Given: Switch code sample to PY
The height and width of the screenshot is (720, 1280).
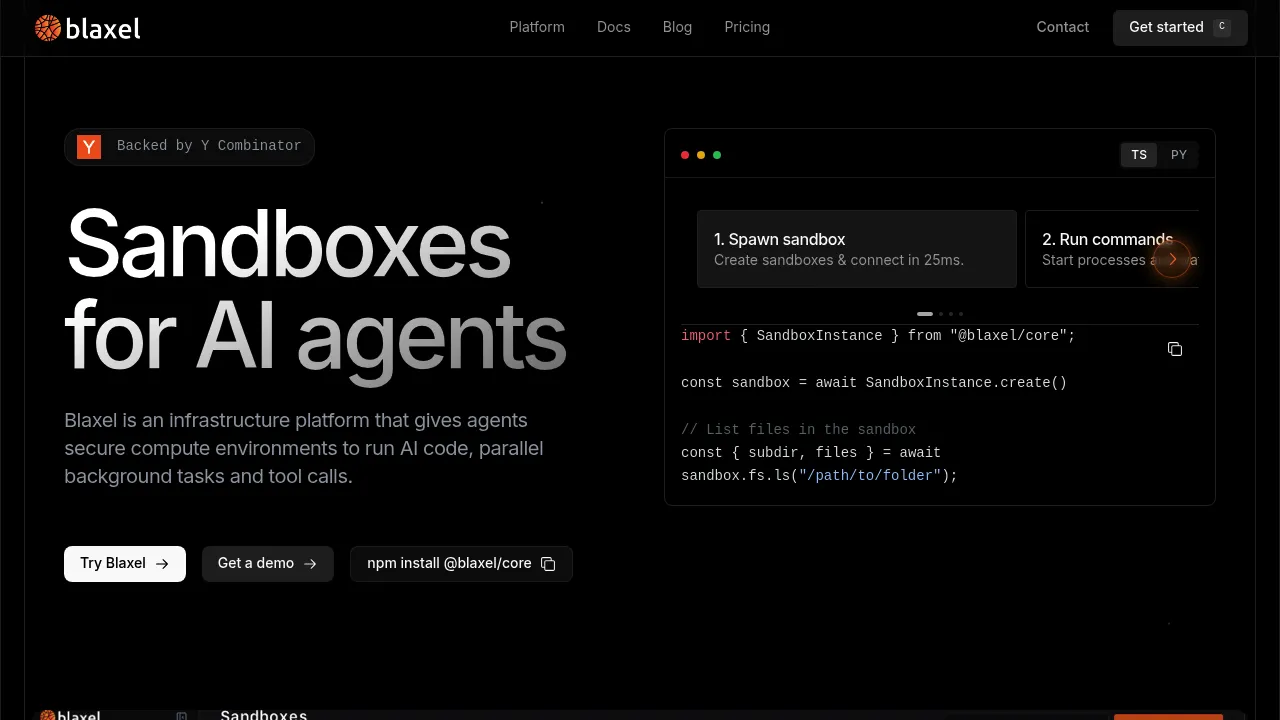Looking at the screenshot, I should 1179,155.
